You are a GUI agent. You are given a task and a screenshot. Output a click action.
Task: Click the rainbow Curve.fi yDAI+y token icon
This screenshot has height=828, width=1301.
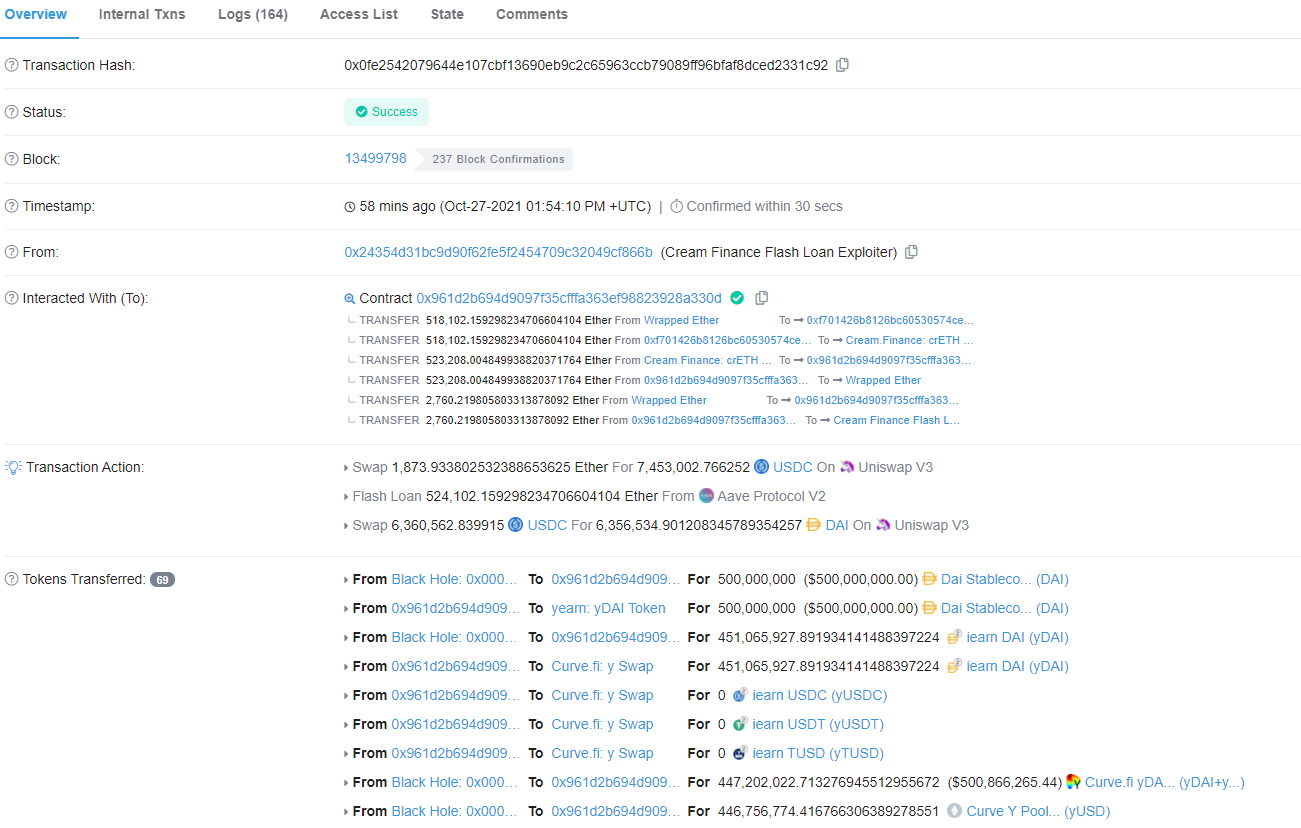pyautogui.click(x=1073, y=782)
